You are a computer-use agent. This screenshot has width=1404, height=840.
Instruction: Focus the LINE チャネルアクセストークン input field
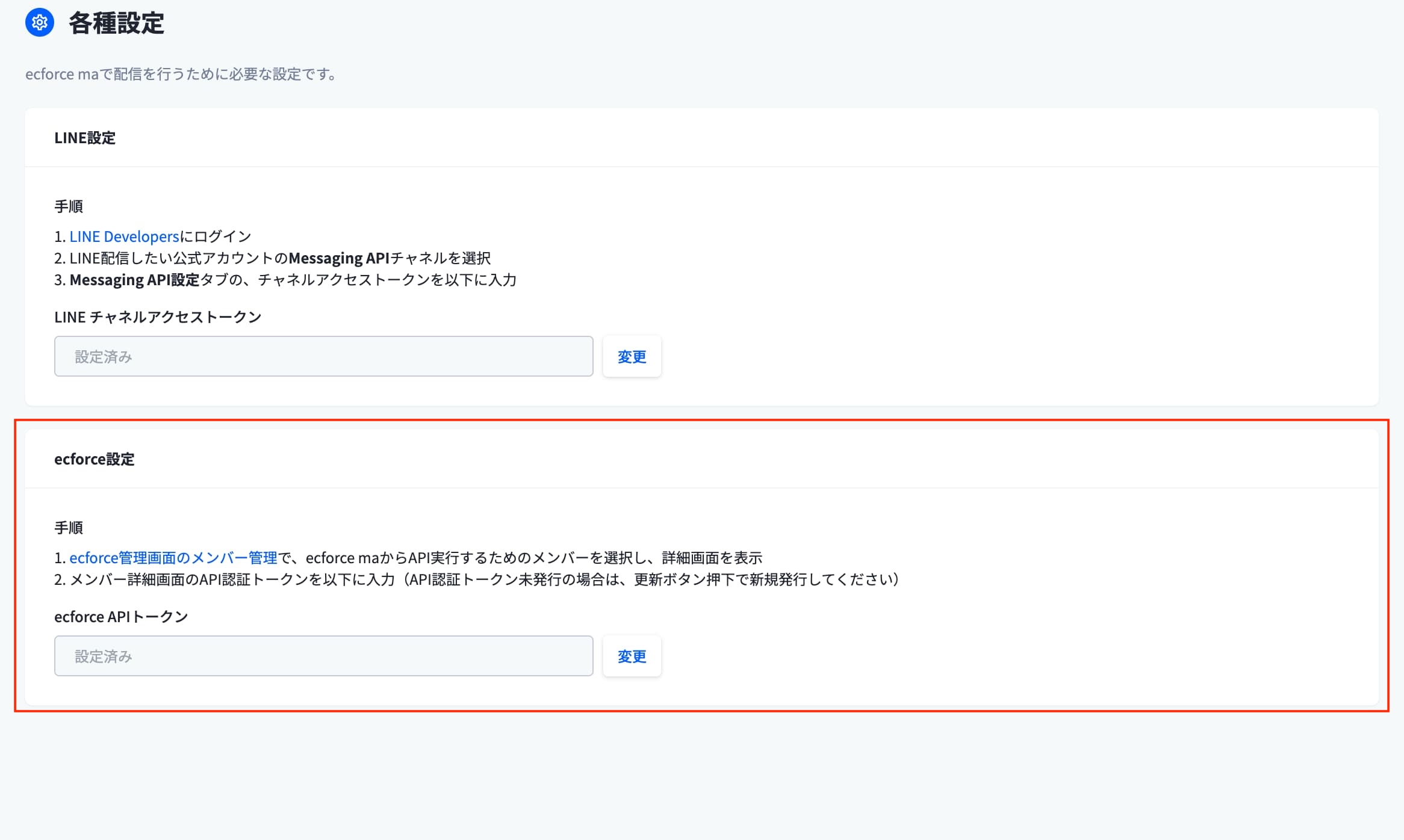(323, 356)
